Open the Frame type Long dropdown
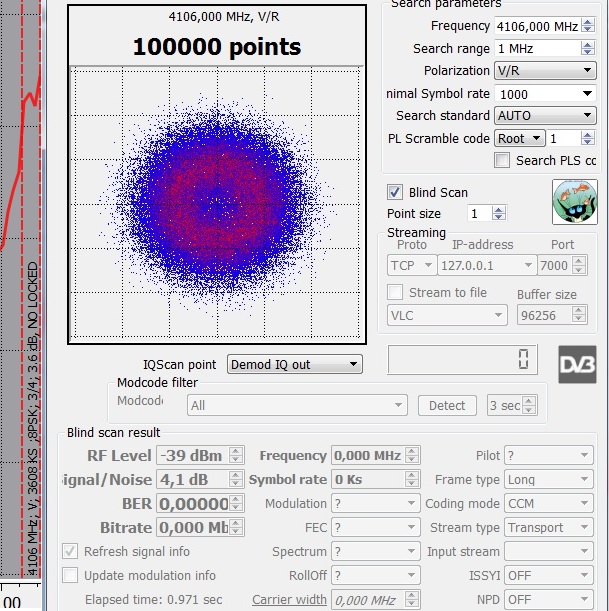This screenshot has height=611, width=609. 549,479
